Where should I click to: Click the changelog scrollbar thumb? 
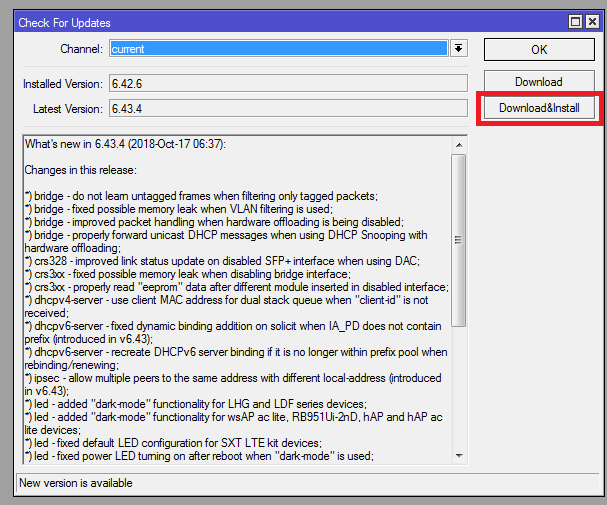tap(459, 240)
